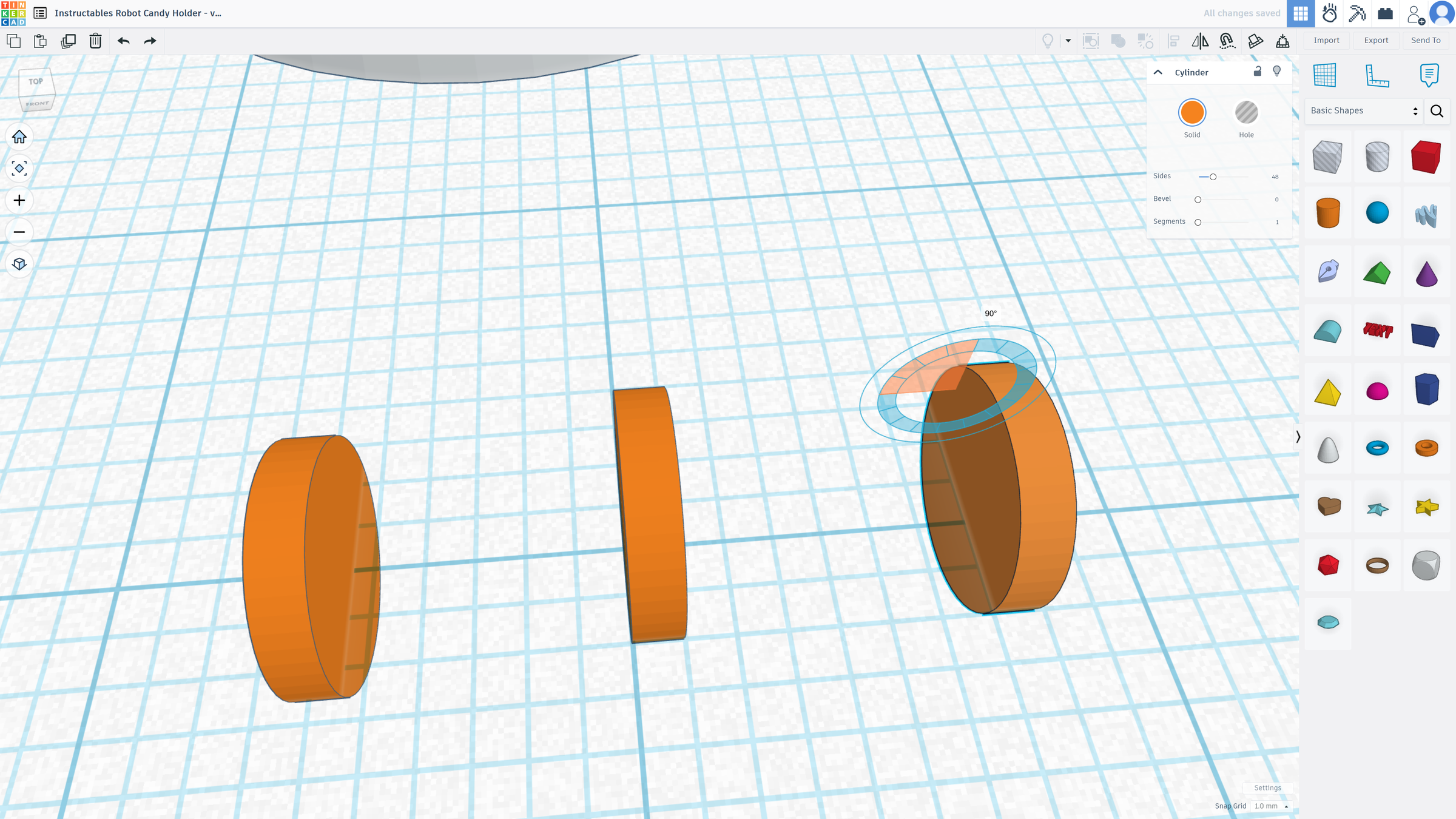Click the view cube TOP face
This screenshot has height=819, width=1456.
36,81
